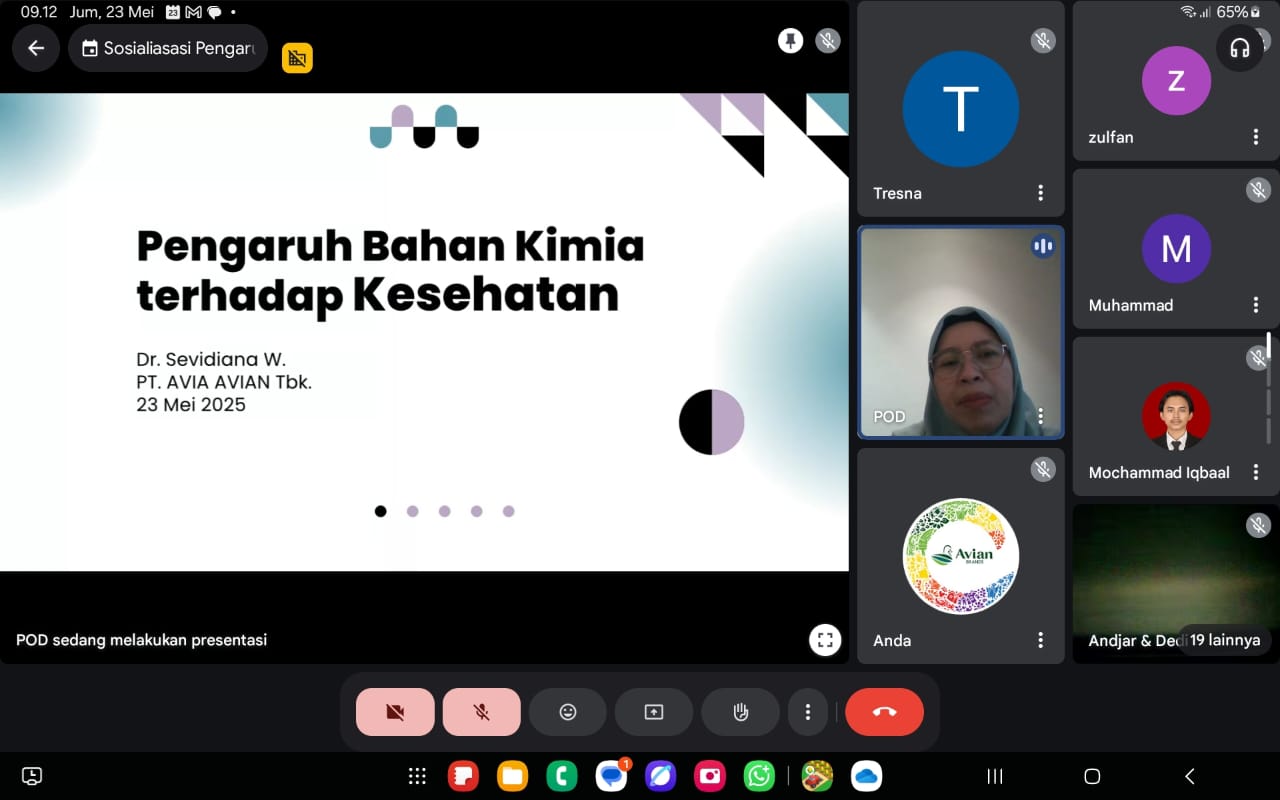This screenshot has height=800, width=1280.
Task: Toggle the yellow captions-off icon
Action: click(297, 58)
